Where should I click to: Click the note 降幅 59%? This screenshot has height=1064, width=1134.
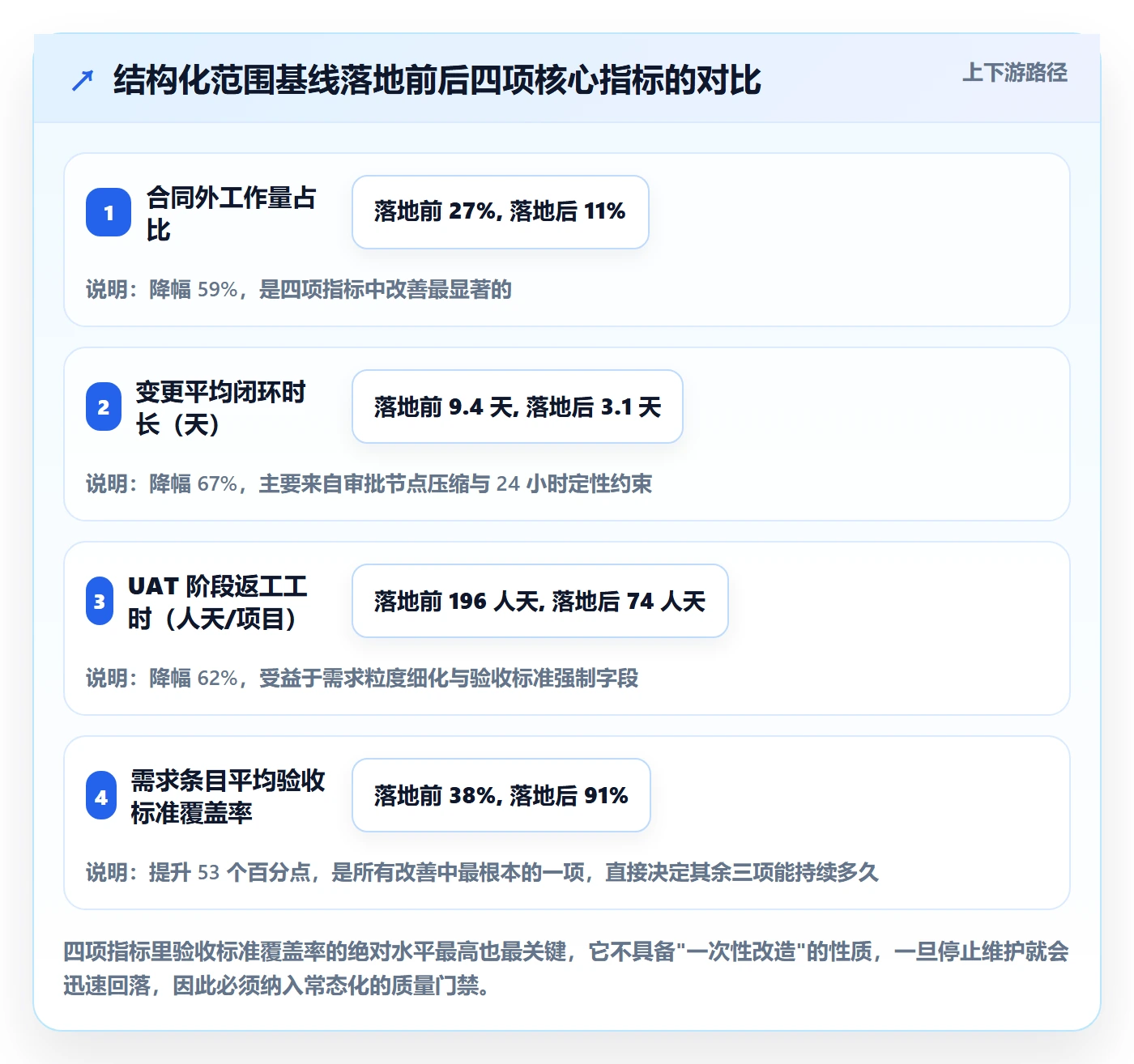point(299,289)
